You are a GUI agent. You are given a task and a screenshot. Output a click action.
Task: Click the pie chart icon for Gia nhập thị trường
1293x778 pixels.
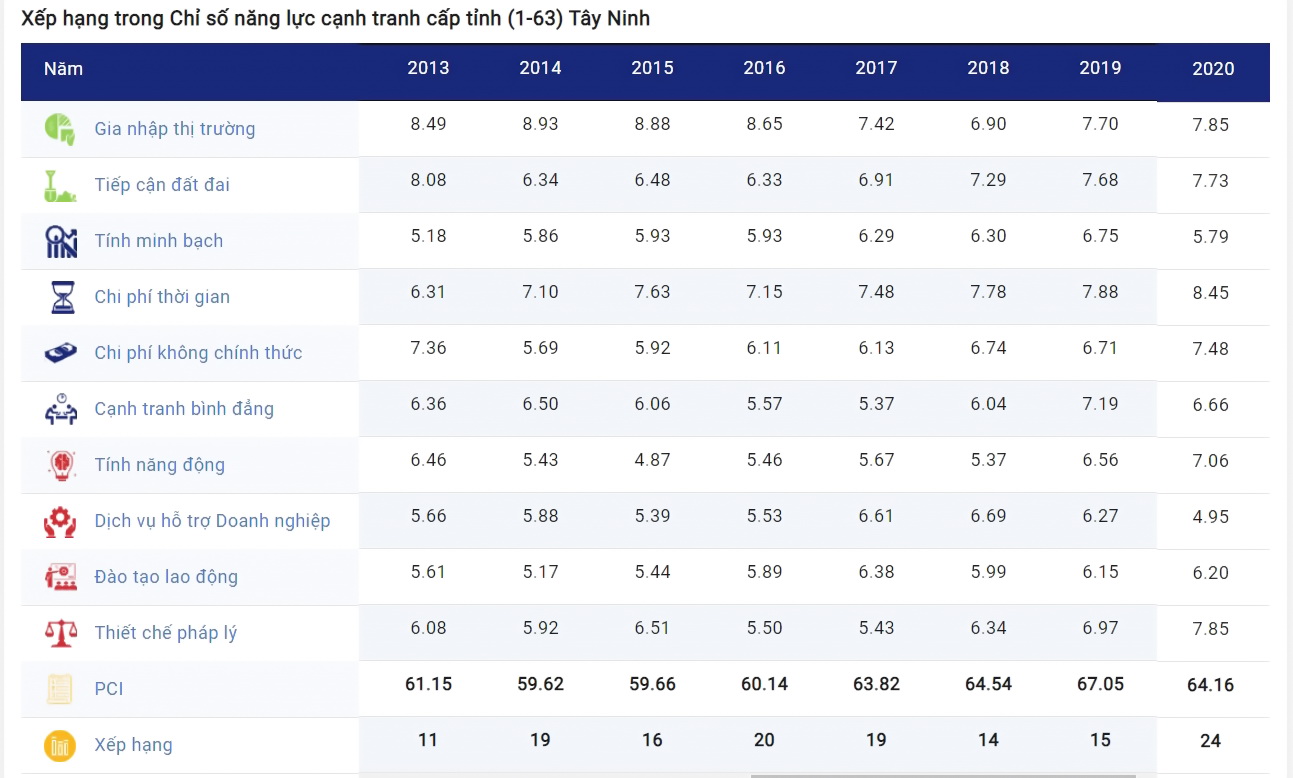[60, 129]
